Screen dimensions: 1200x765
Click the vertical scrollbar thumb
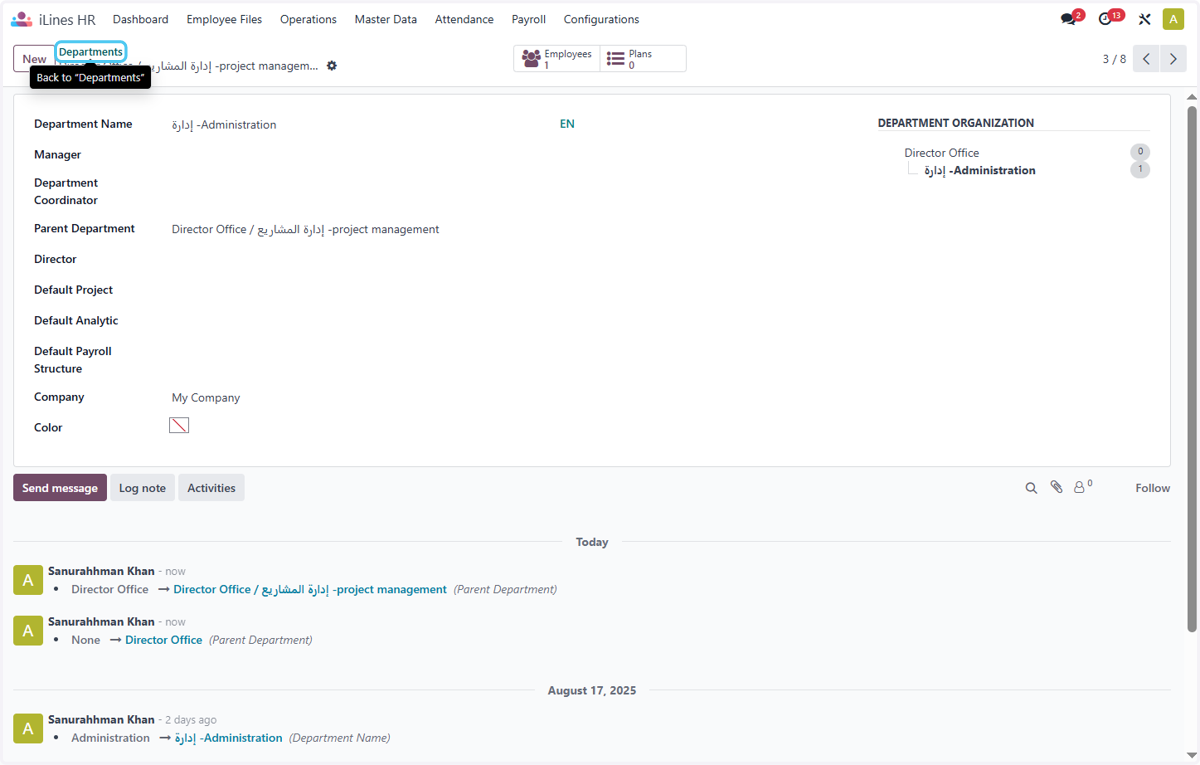click(1191, 368)
